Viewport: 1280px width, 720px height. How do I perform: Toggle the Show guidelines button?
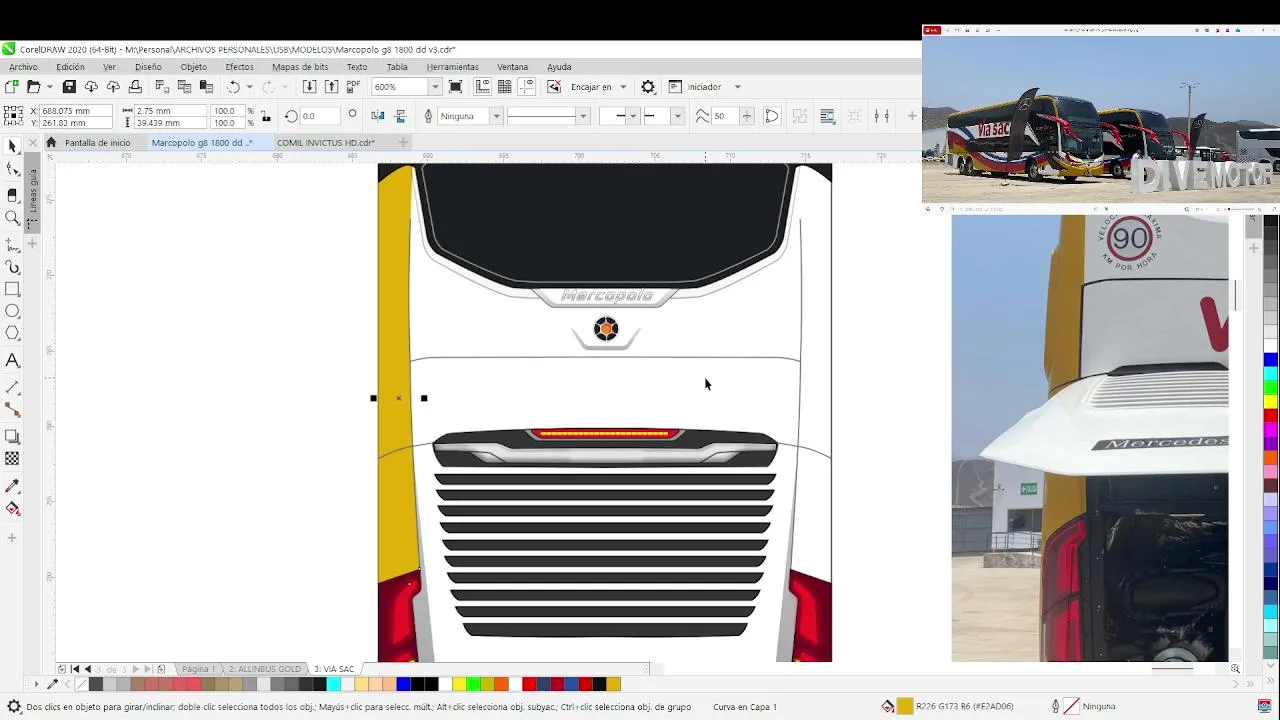(x=527, y=87)
